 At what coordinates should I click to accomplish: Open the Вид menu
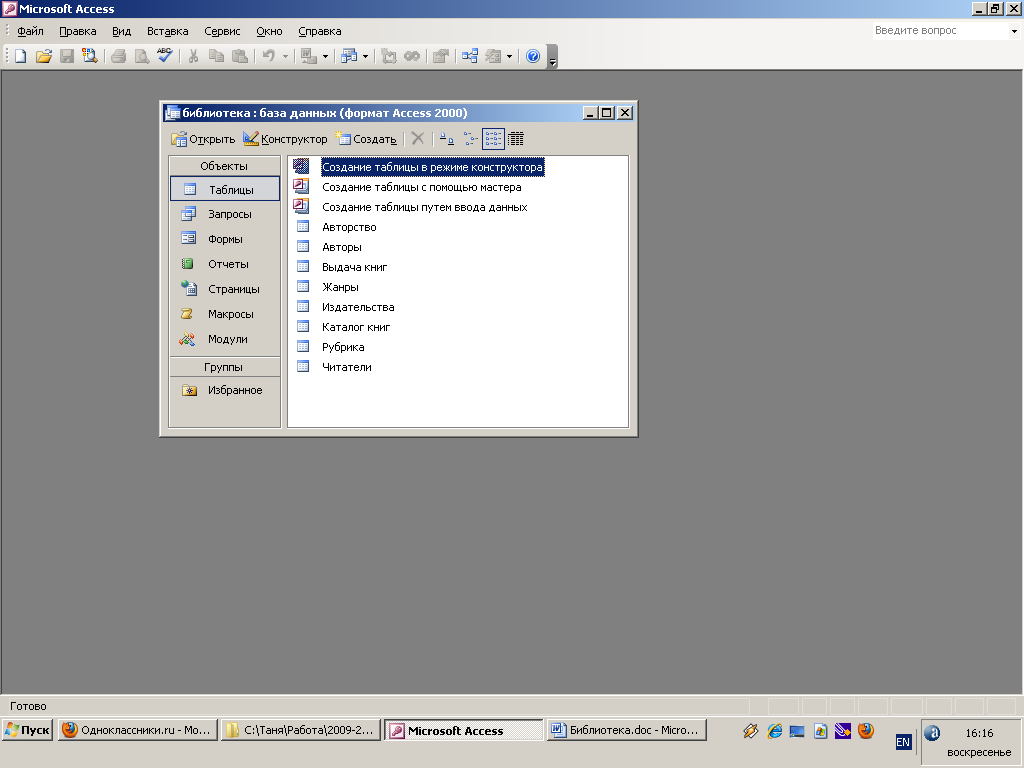[121, 31]
